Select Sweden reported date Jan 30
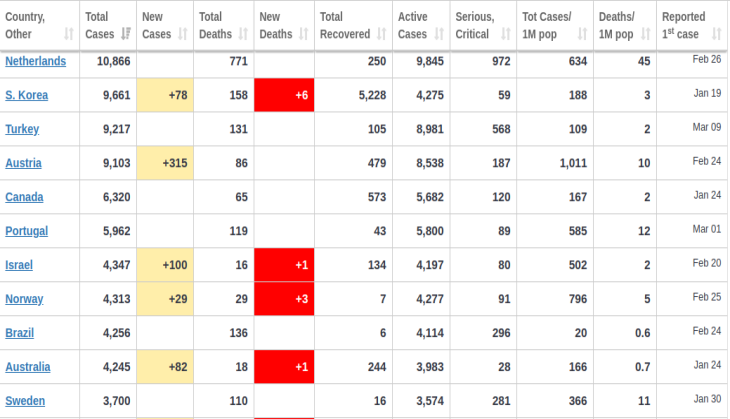 (707, 399)
